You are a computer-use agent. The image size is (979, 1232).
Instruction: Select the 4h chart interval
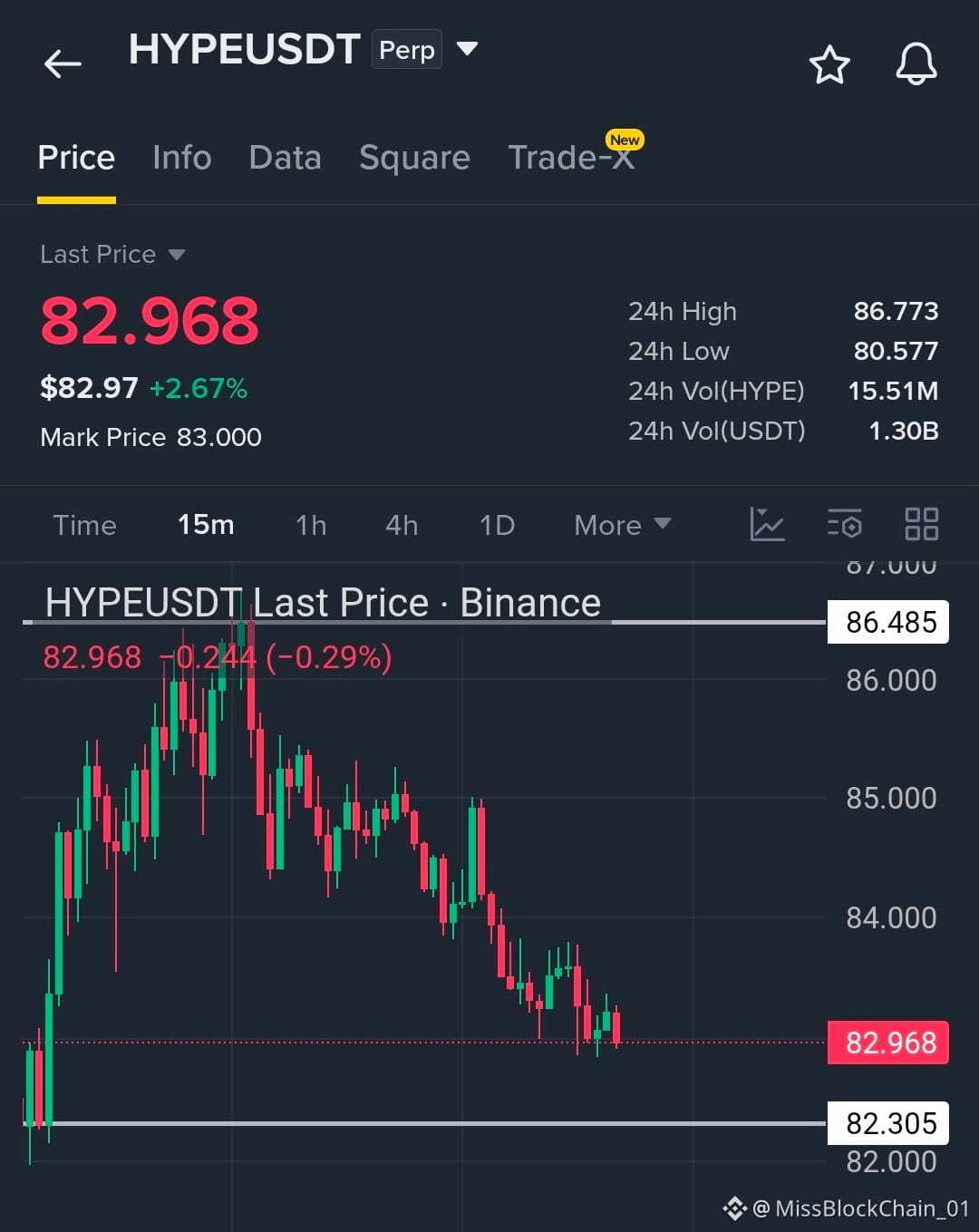[402, 525]
